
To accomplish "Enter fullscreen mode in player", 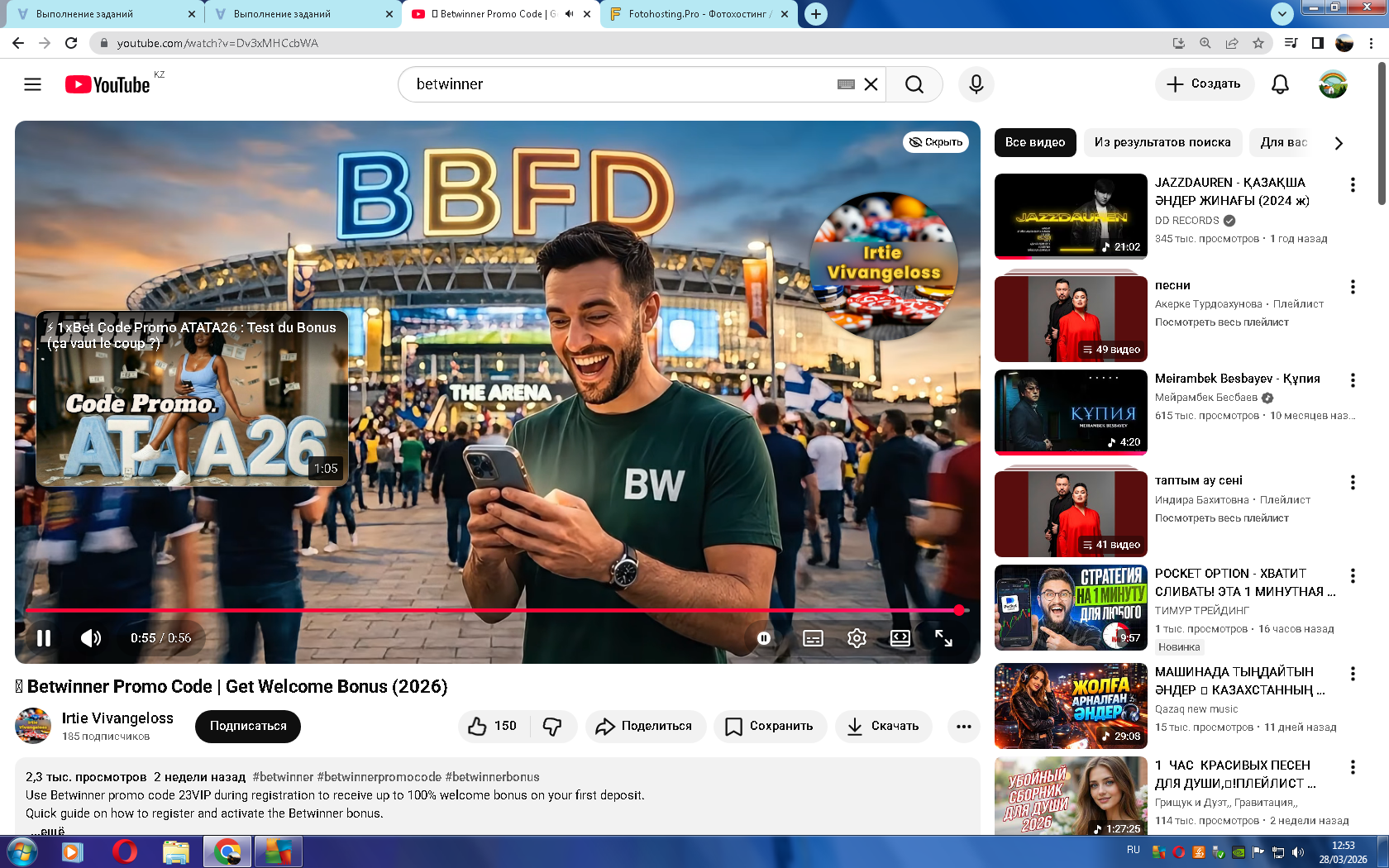I will coord(943,638).
